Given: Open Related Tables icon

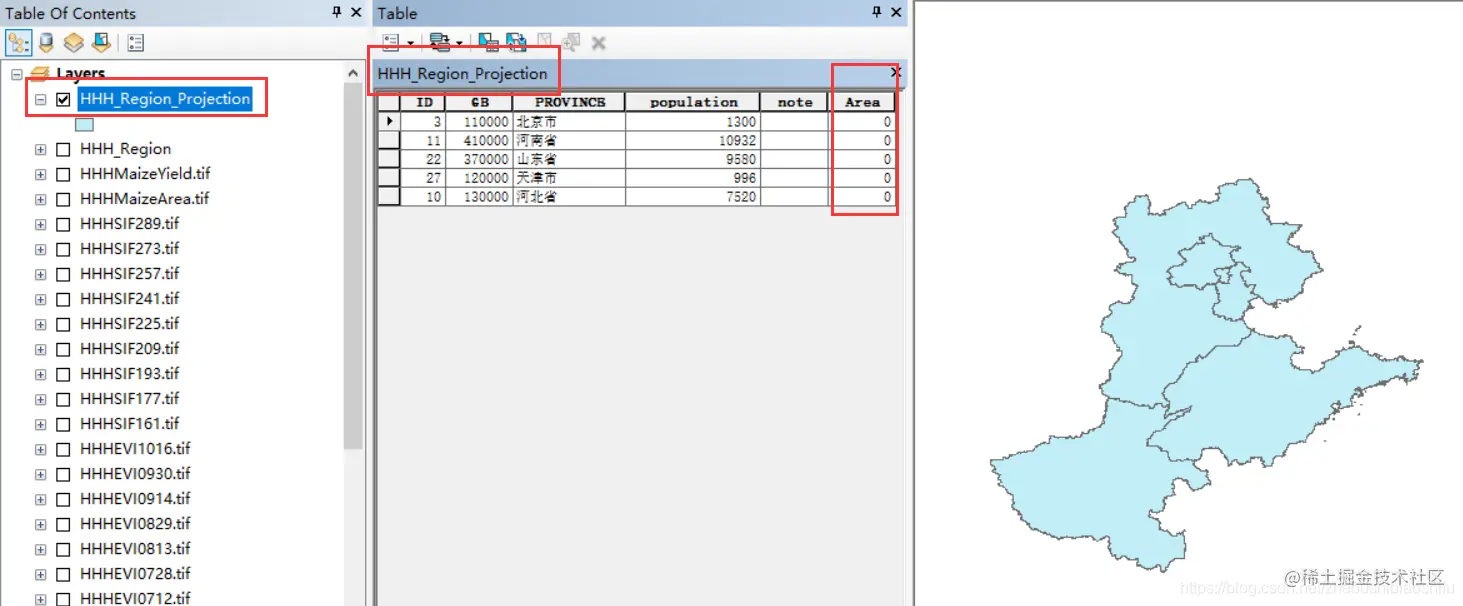Looking at the screenshot, I should pos(439,42).
